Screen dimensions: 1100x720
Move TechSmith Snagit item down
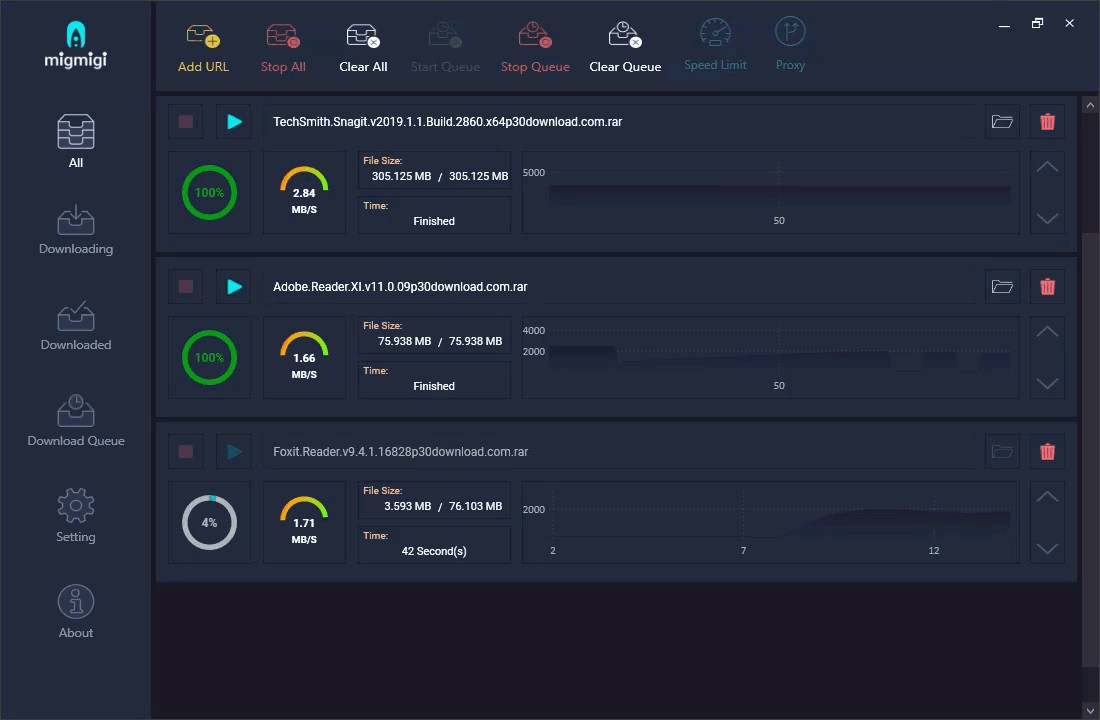pyautogui.click(x=1047, y=219)
